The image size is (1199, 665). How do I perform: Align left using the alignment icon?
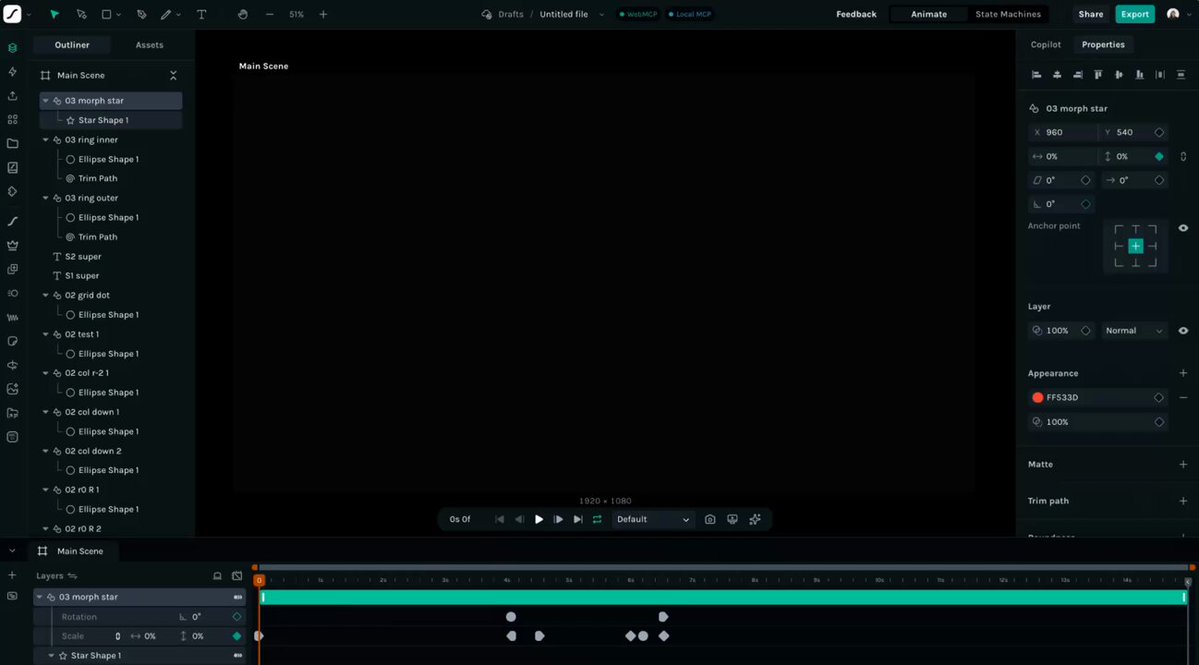click(1036, 75)
